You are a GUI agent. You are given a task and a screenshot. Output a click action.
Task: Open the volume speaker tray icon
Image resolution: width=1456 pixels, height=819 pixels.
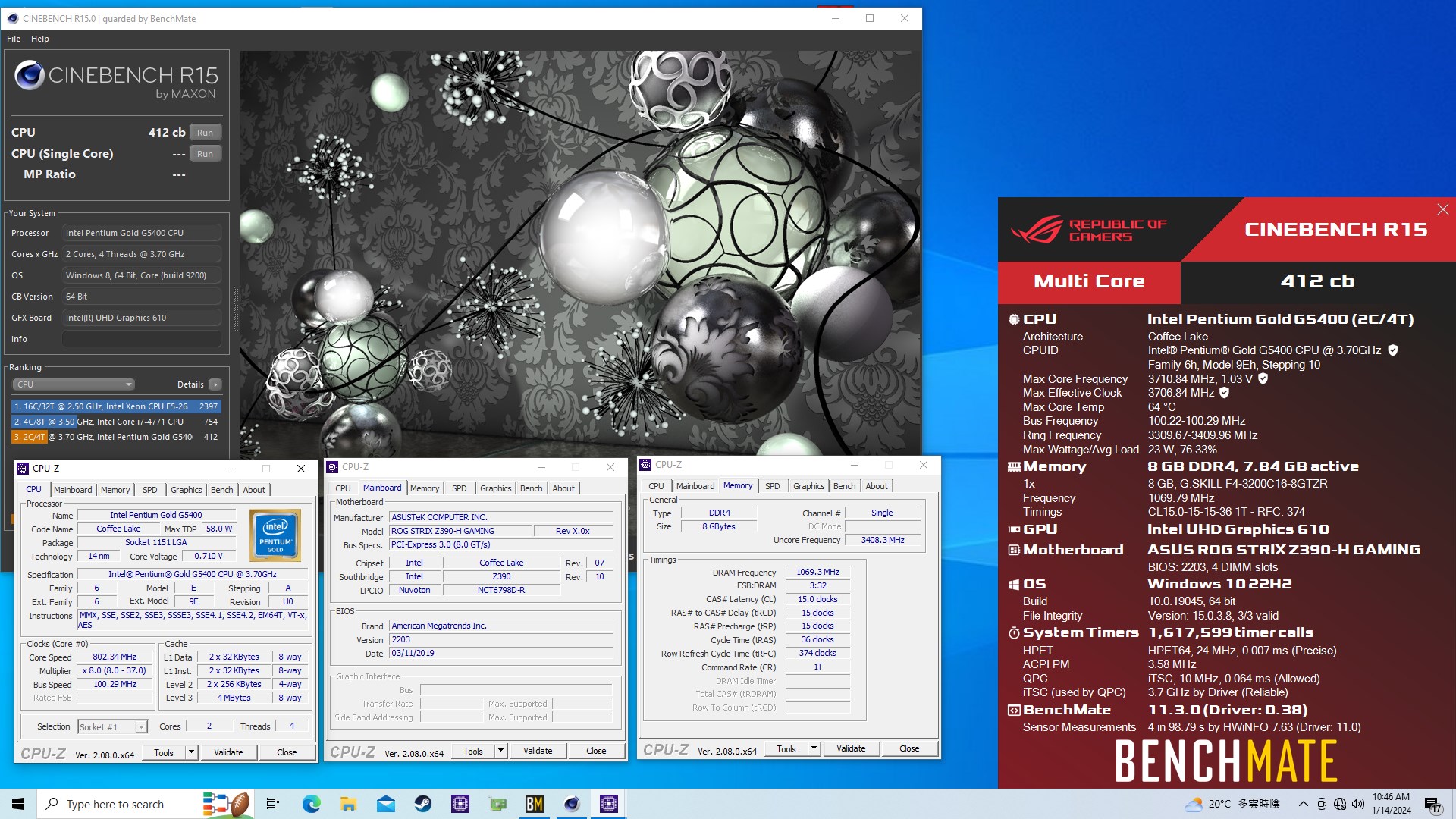click(x=1357, y=804)
